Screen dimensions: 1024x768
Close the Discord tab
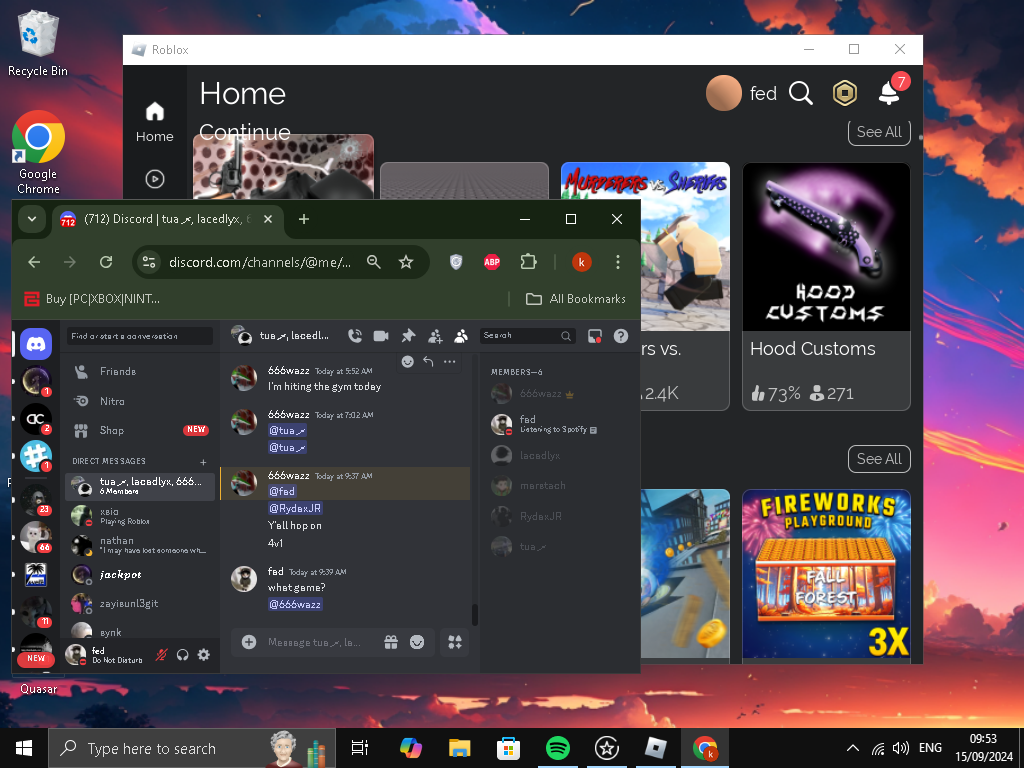tap(268, 219)
